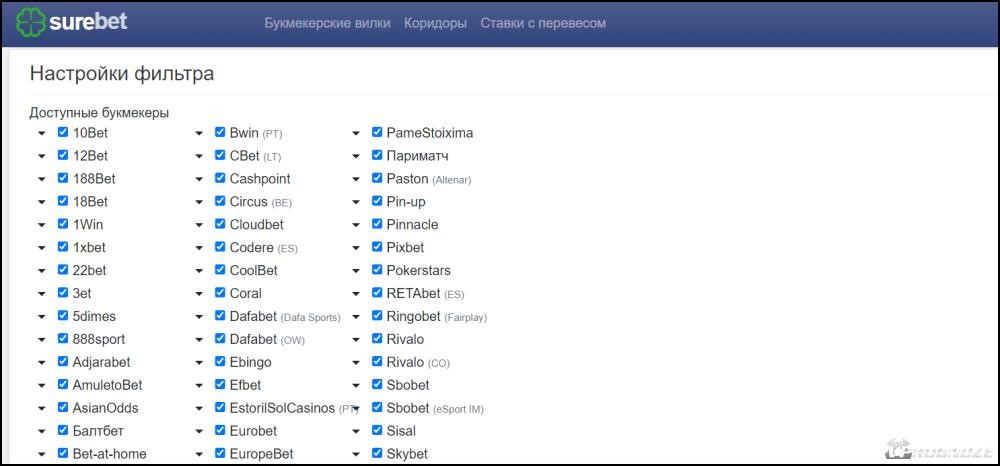Open the arrow beside Codere

coord(199,249)
